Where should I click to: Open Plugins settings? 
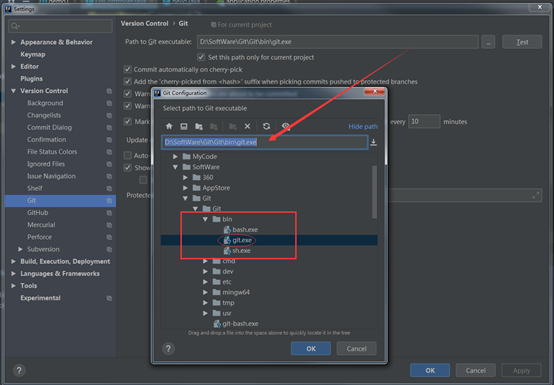31,79
